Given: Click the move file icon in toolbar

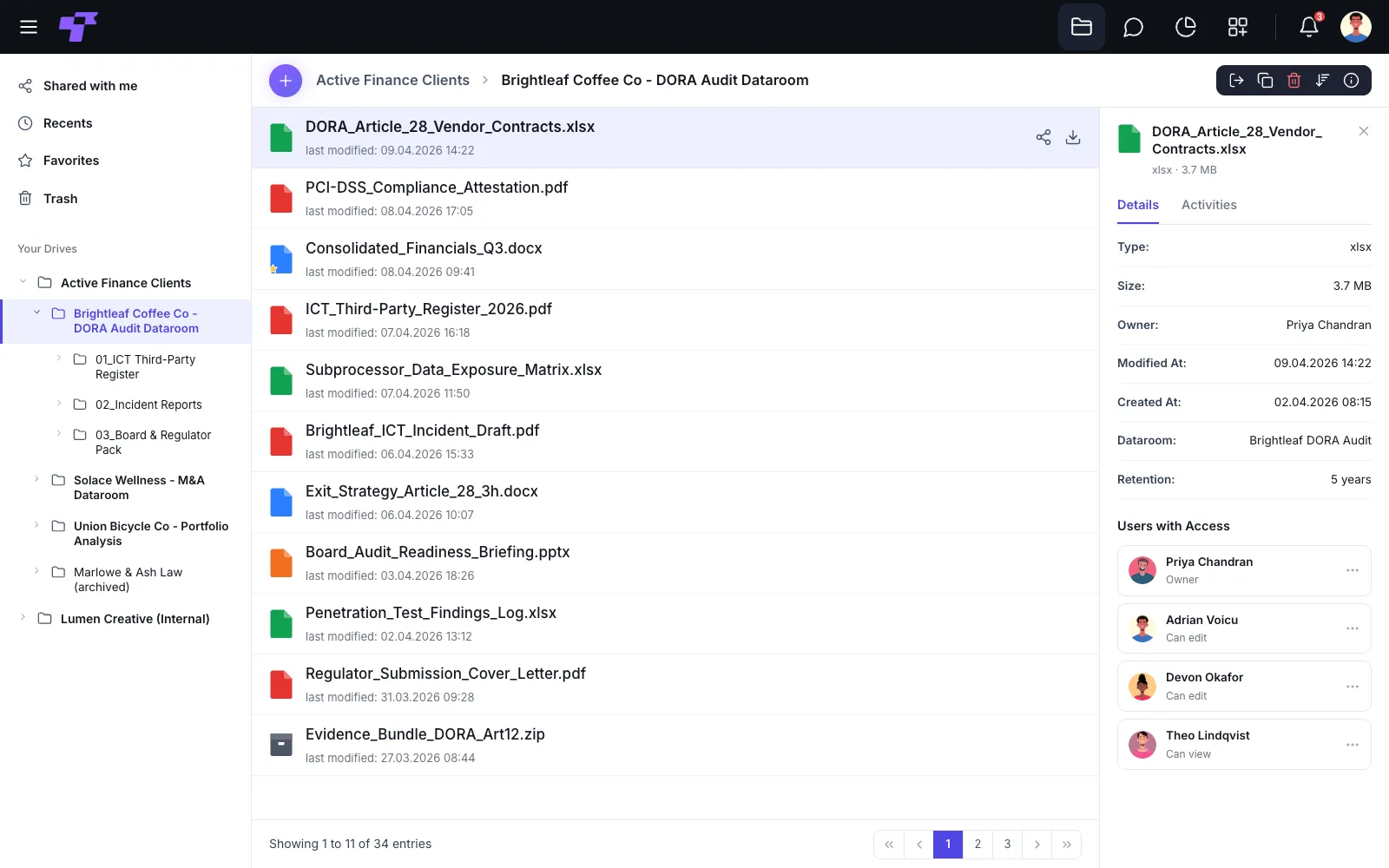Looking at the screenshot, I should (x=1237, y=81).
